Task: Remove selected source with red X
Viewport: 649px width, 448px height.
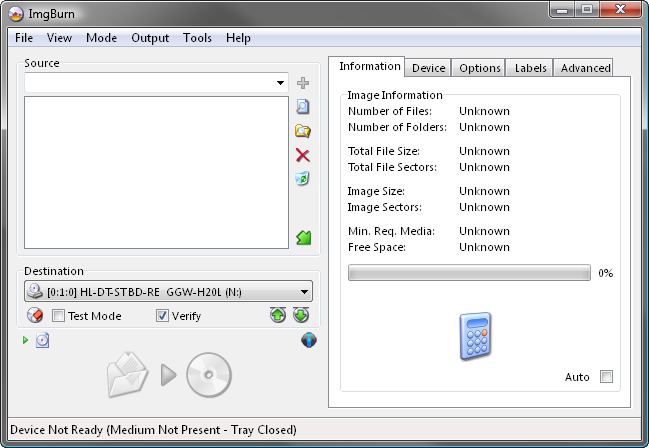Action: click(x=303, y=155)
